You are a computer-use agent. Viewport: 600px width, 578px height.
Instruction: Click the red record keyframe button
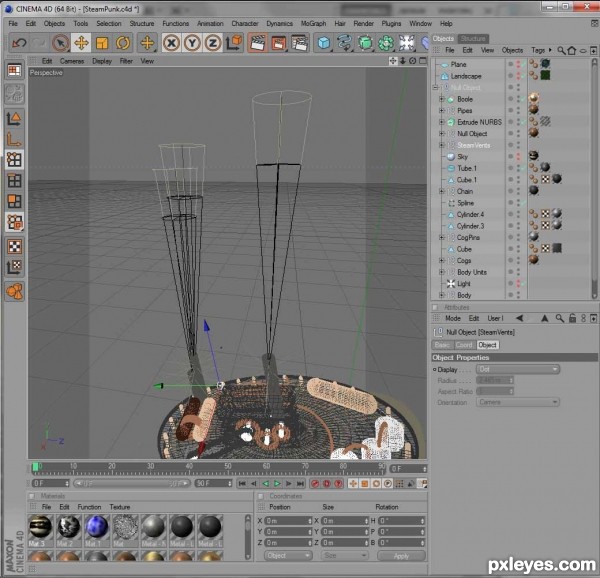[x=315, y=484]
